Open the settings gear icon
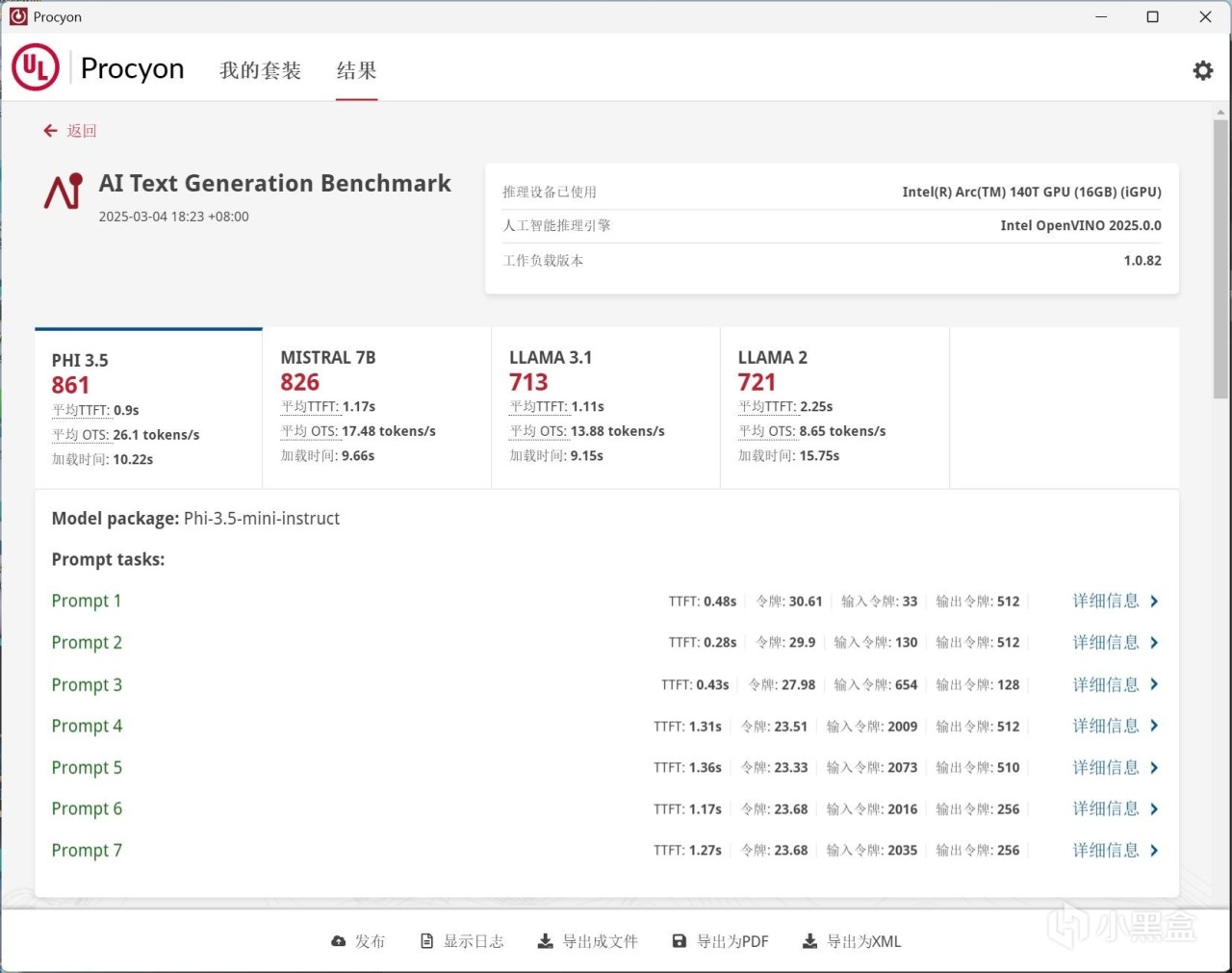 click(1203, 70)
